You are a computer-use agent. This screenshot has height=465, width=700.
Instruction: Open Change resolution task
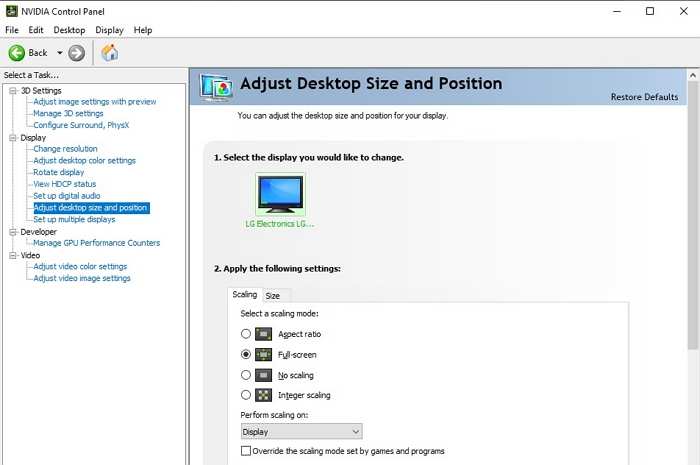click(x=65, y=149)
